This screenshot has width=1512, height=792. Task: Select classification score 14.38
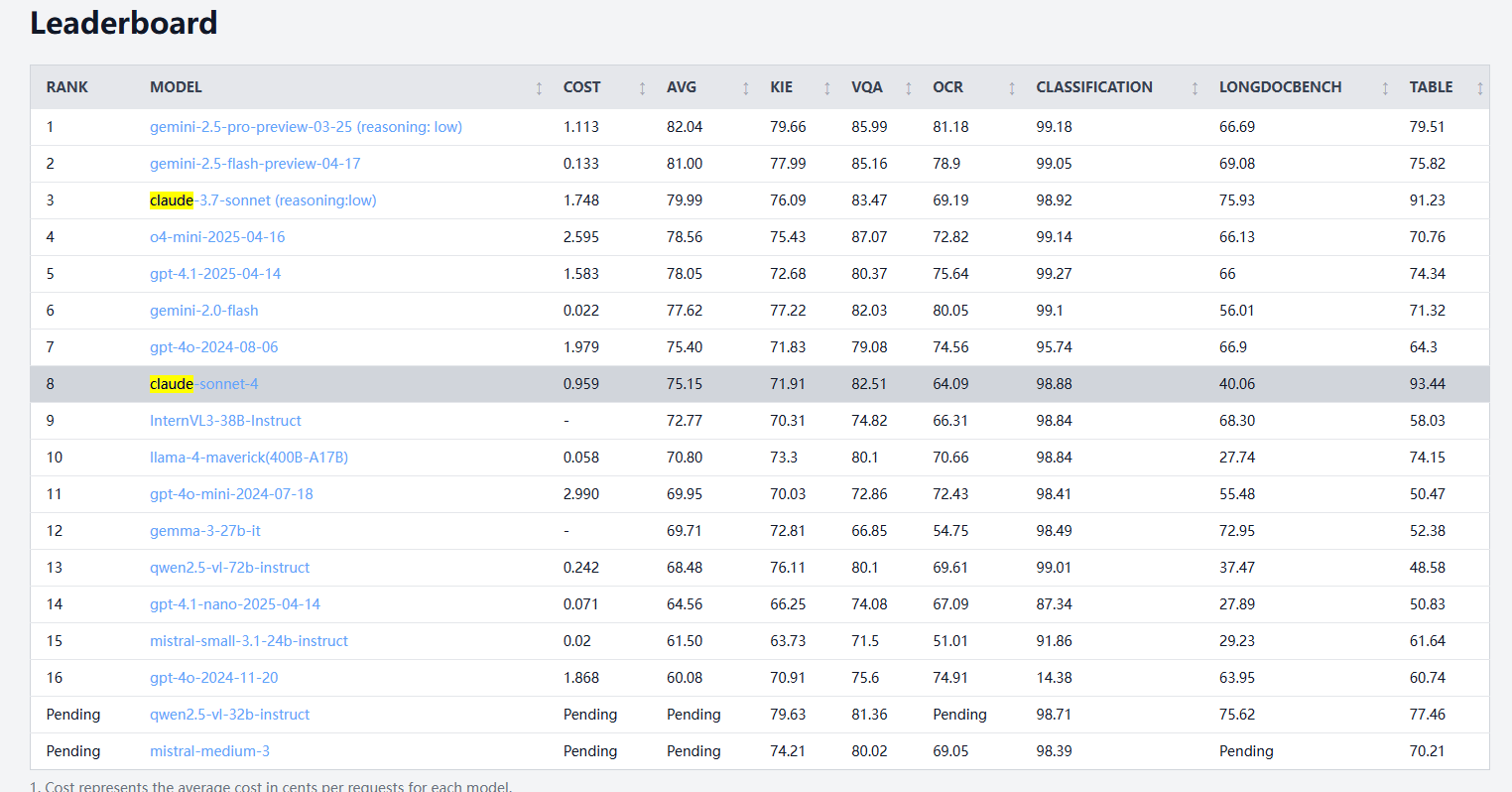tap(1054, 678)
